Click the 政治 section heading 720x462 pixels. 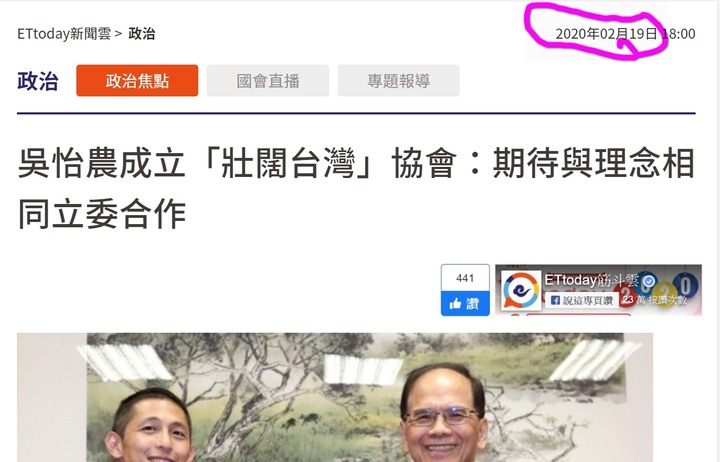(38, 81)
